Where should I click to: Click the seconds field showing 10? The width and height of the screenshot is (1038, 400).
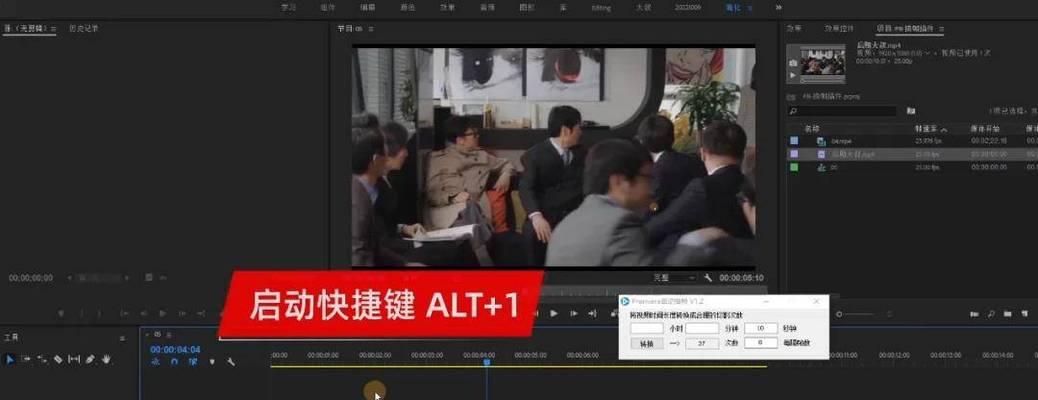point(761,328)
